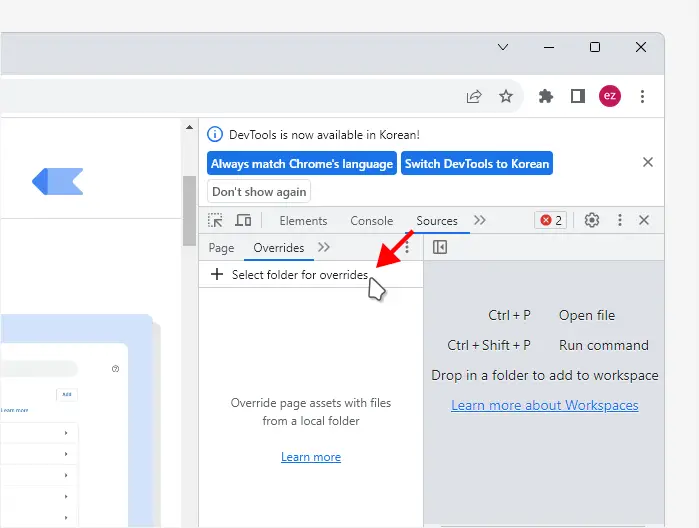Switch to the Console tab
699x528 pixels.
click(372, 221)
